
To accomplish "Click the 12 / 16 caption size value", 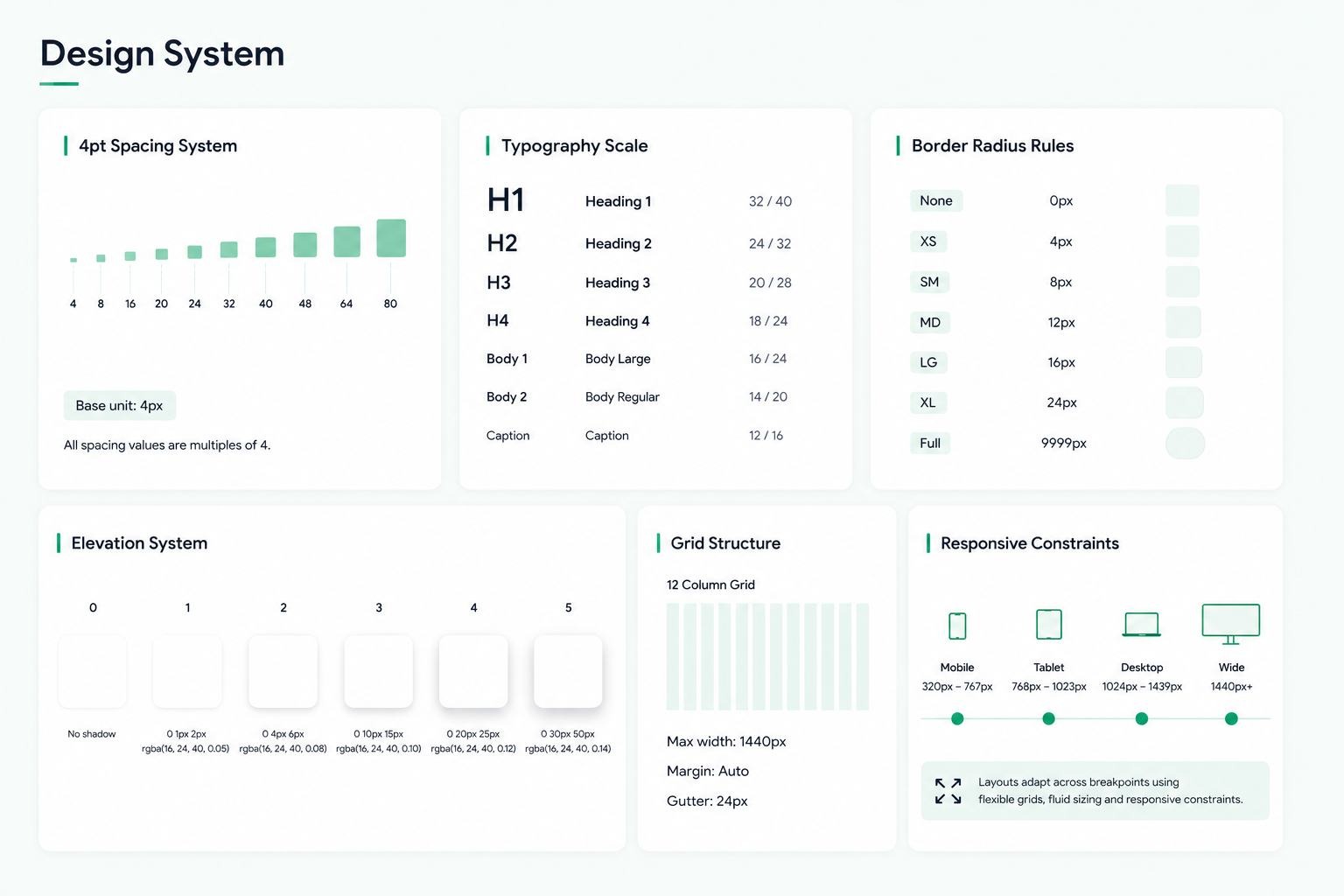I will pyautogui.click(x=766, y=436).
